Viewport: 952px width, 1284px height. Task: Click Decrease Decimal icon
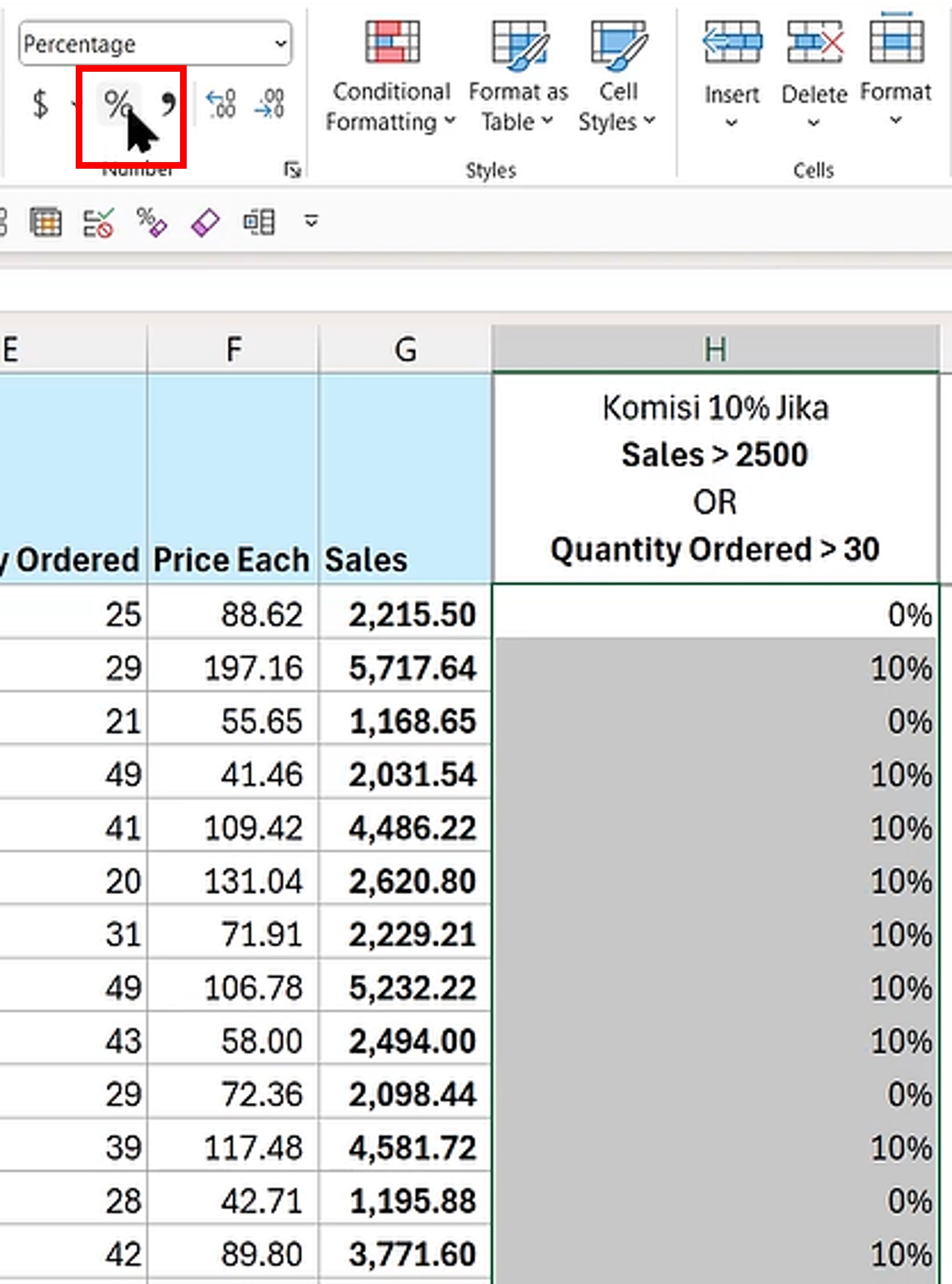270,105
